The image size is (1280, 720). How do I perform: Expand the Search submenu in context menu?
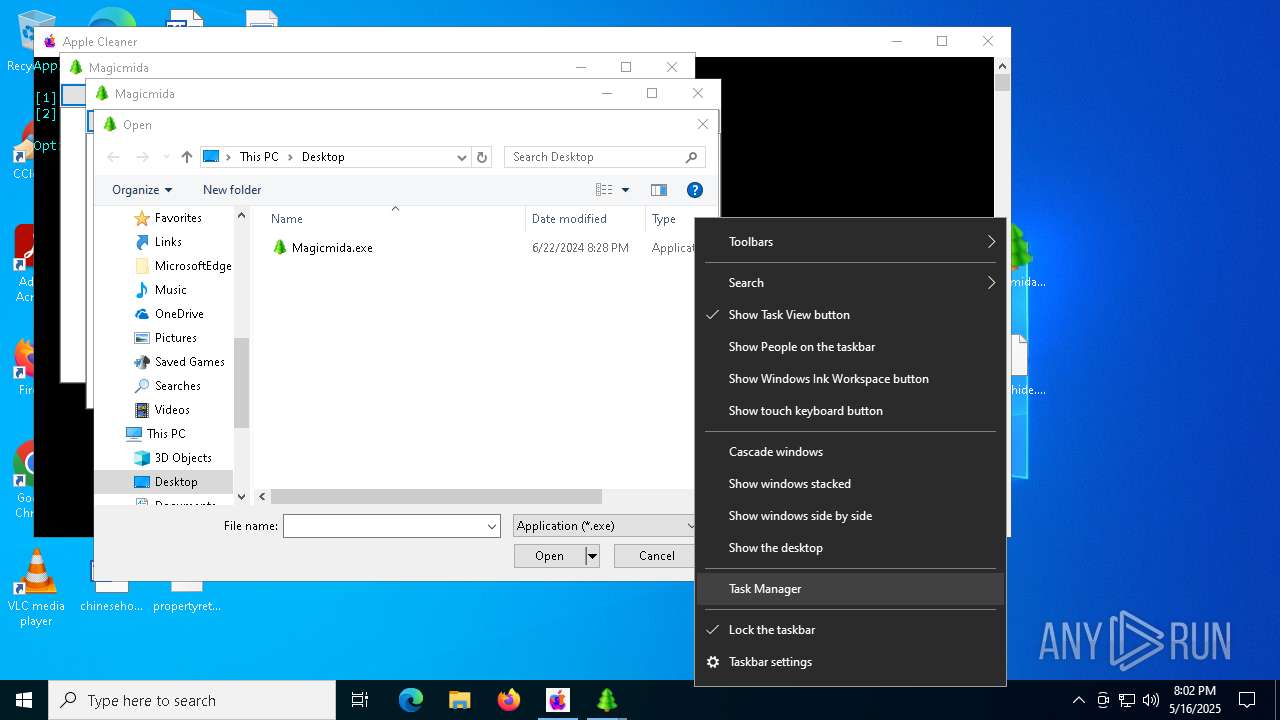(850, 283)
